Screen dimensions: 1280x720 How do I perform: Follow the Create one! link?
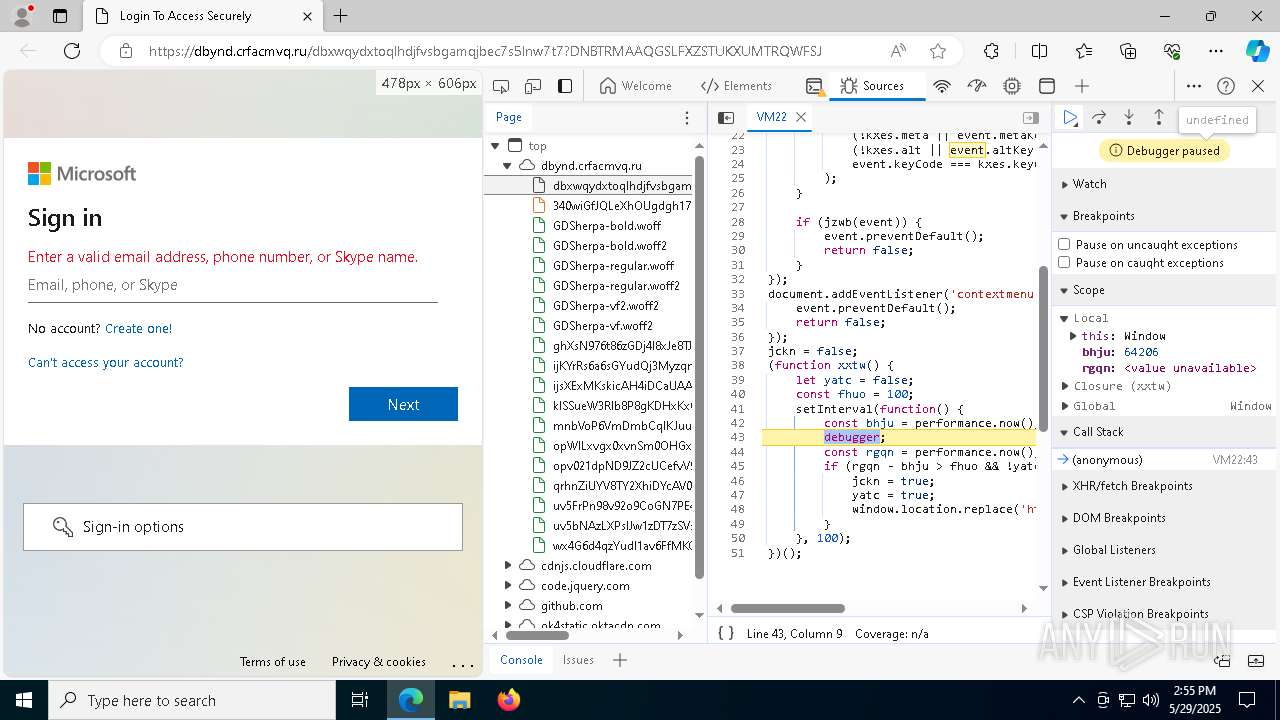[x=138, y=328]
